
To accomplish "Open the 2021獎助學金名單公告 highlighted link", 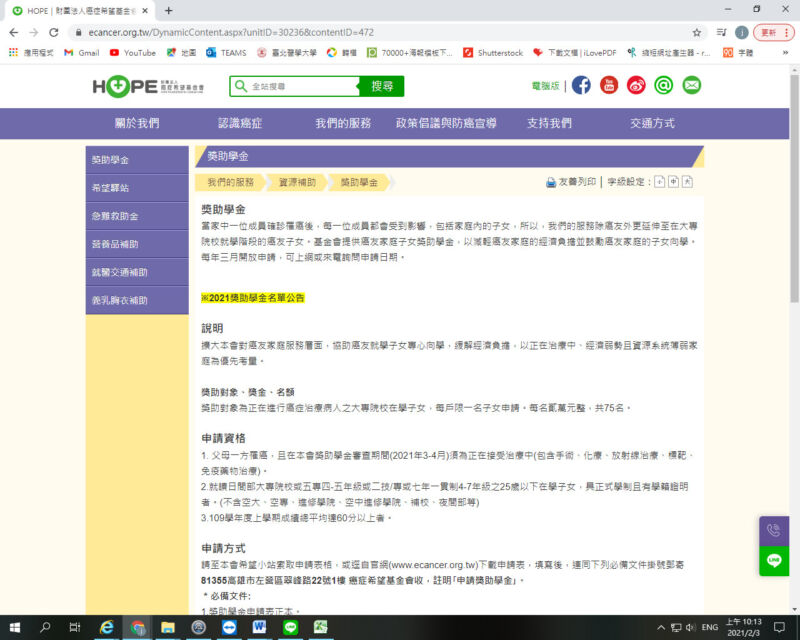I will click(x=253, y=298).
